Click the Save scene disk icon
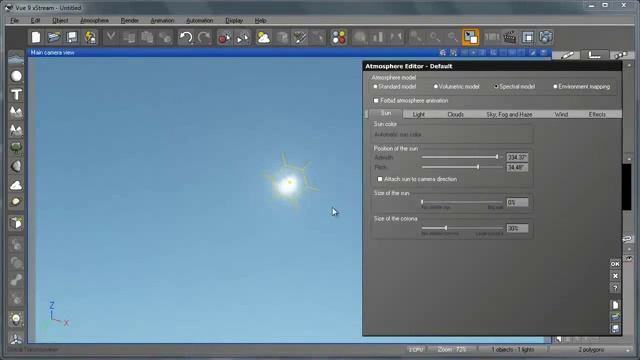 pyautogui.click(x=72, y=38)
